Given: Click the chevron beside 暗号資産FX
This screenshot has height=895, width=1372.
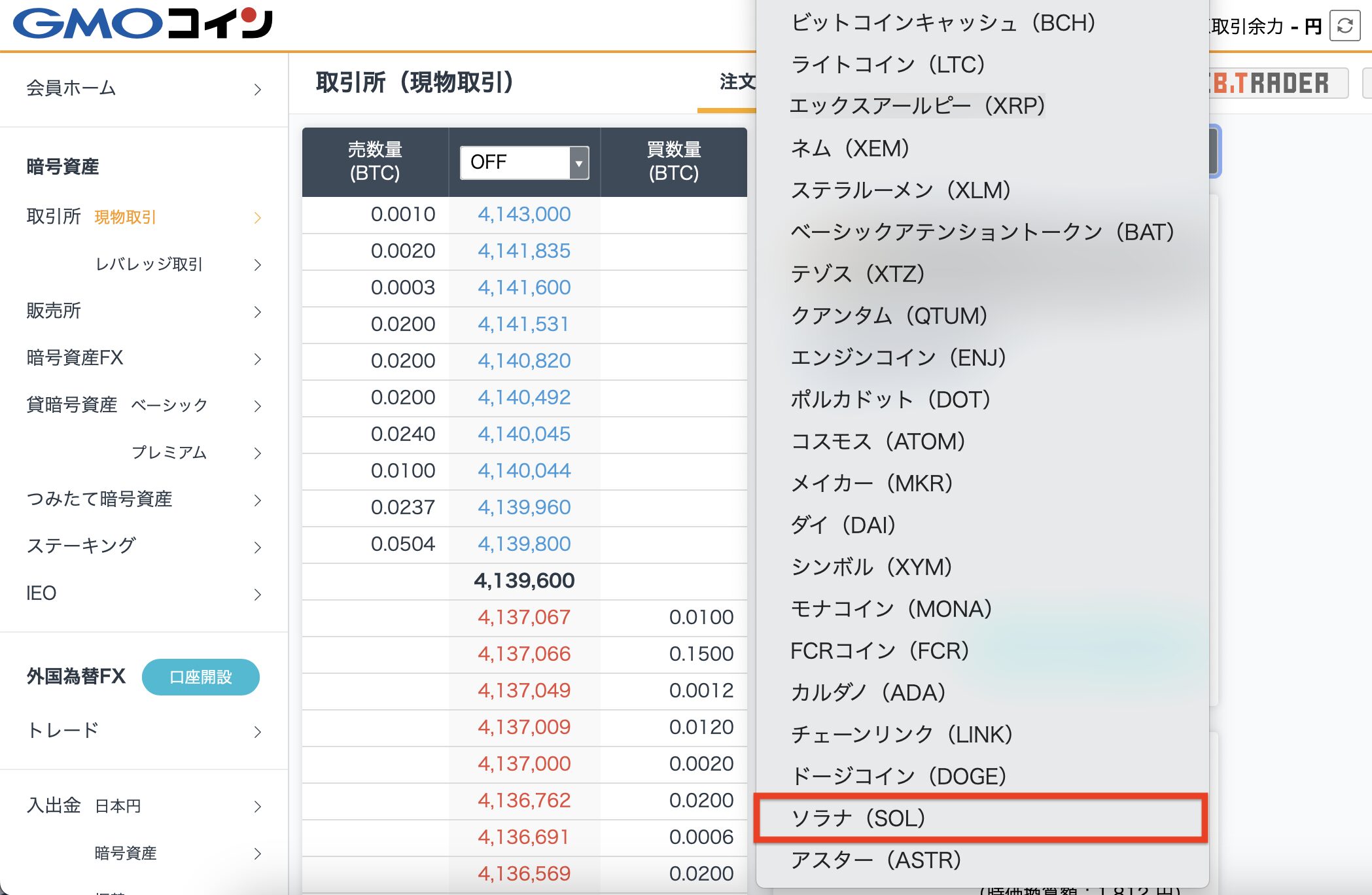Looking at the screenshot, I should pos(258,359).
